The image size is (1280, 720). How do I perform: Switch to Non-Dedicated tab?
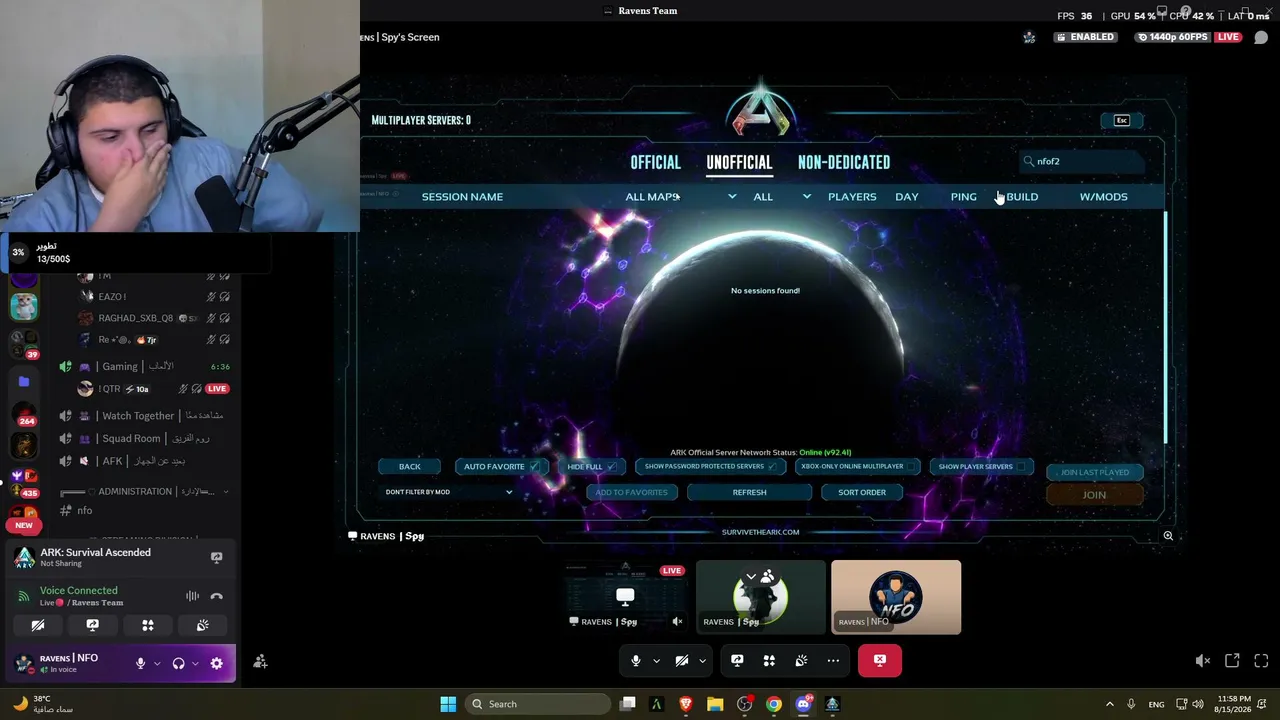[844, 162]
